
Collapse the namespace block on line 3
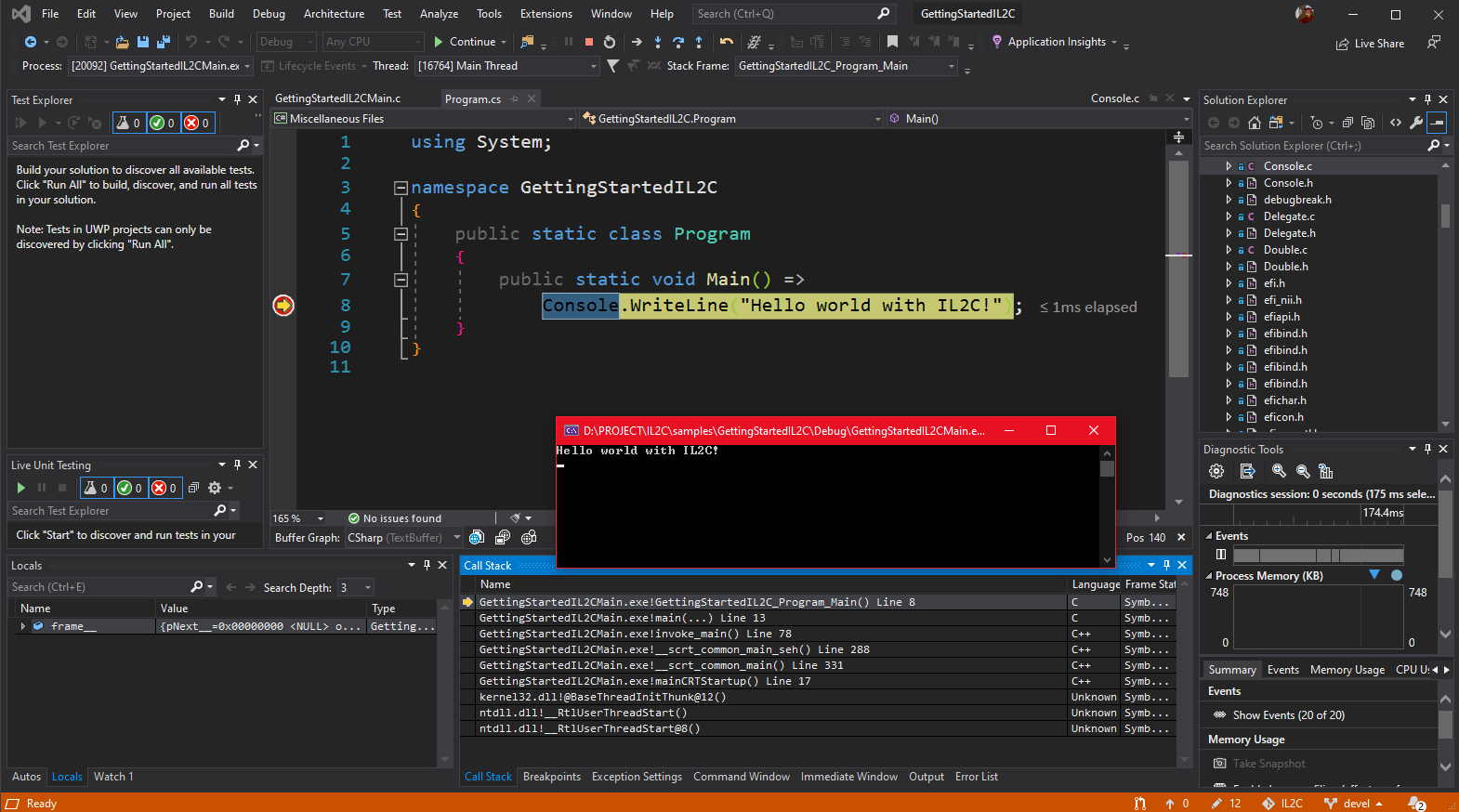[x=401, y=188]
